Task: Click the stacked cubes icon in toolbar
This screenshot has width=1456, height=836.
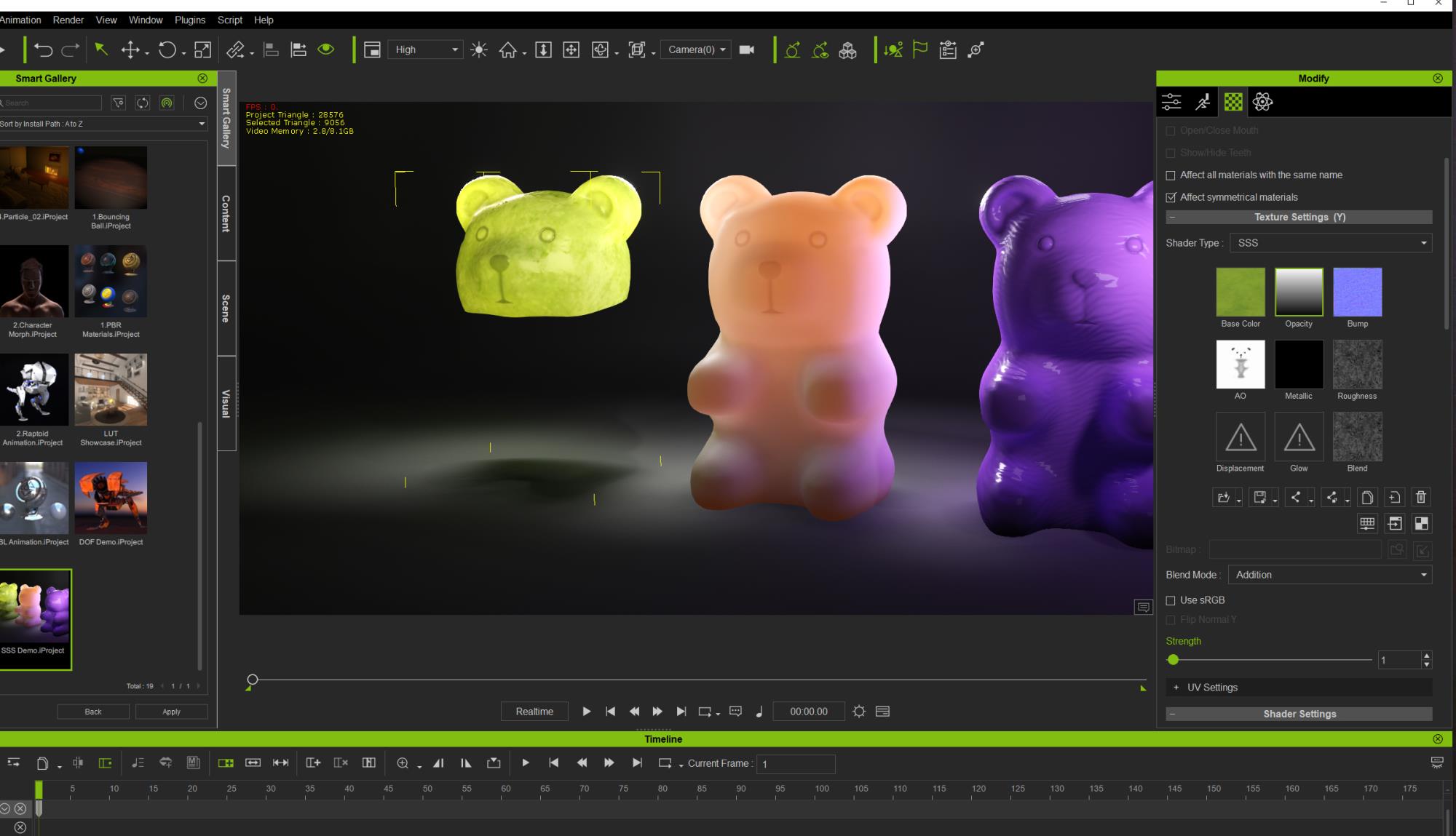Action: pos(847,50)
